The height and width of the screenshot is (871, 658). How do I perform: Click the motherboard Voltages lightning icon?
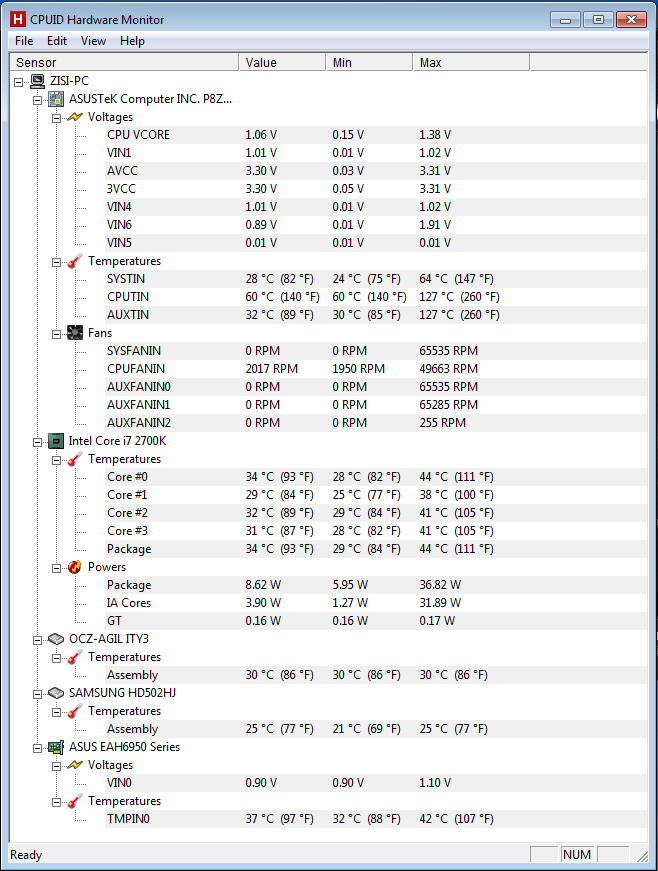(75, 117)
